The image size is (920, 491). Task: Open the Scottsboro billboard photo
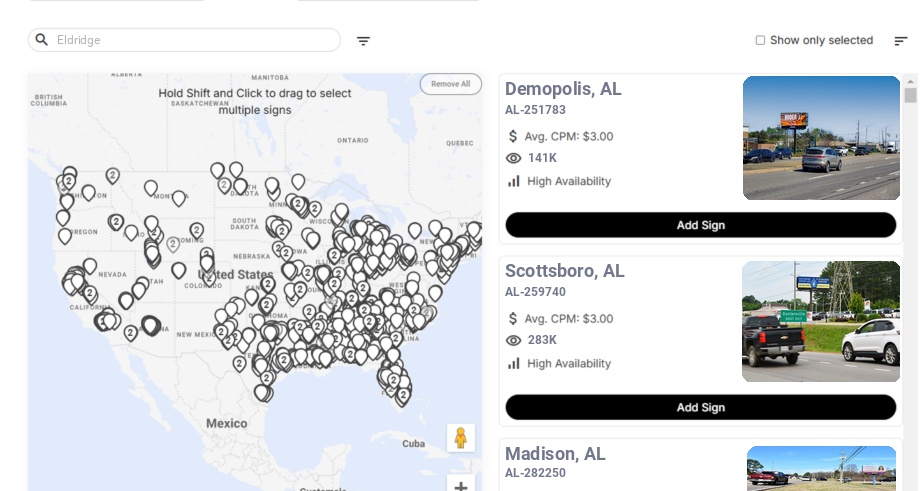[x=820, y=321]
